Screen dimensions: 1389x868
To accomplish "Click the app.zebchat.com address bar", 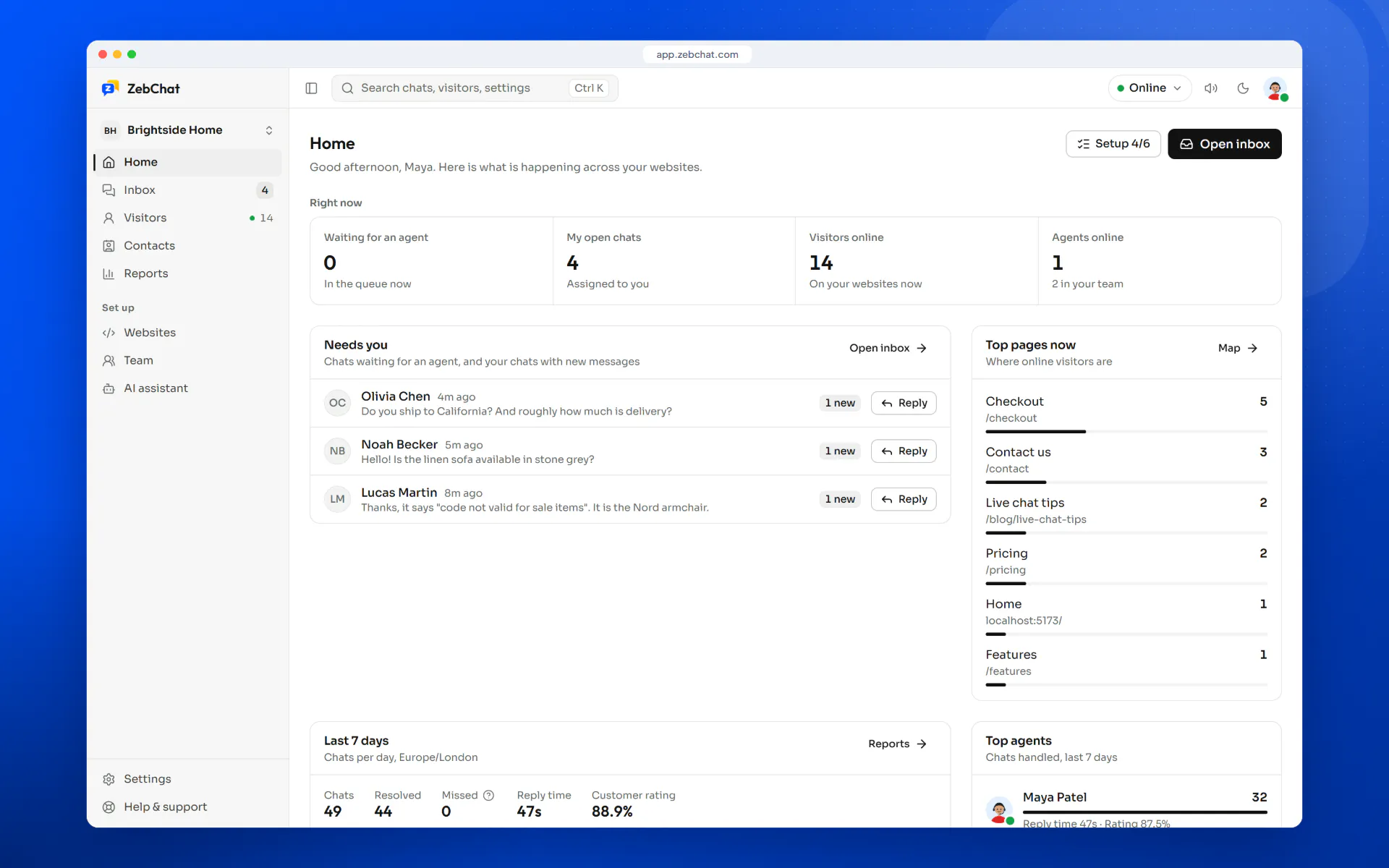I will (x=697, y=54).
